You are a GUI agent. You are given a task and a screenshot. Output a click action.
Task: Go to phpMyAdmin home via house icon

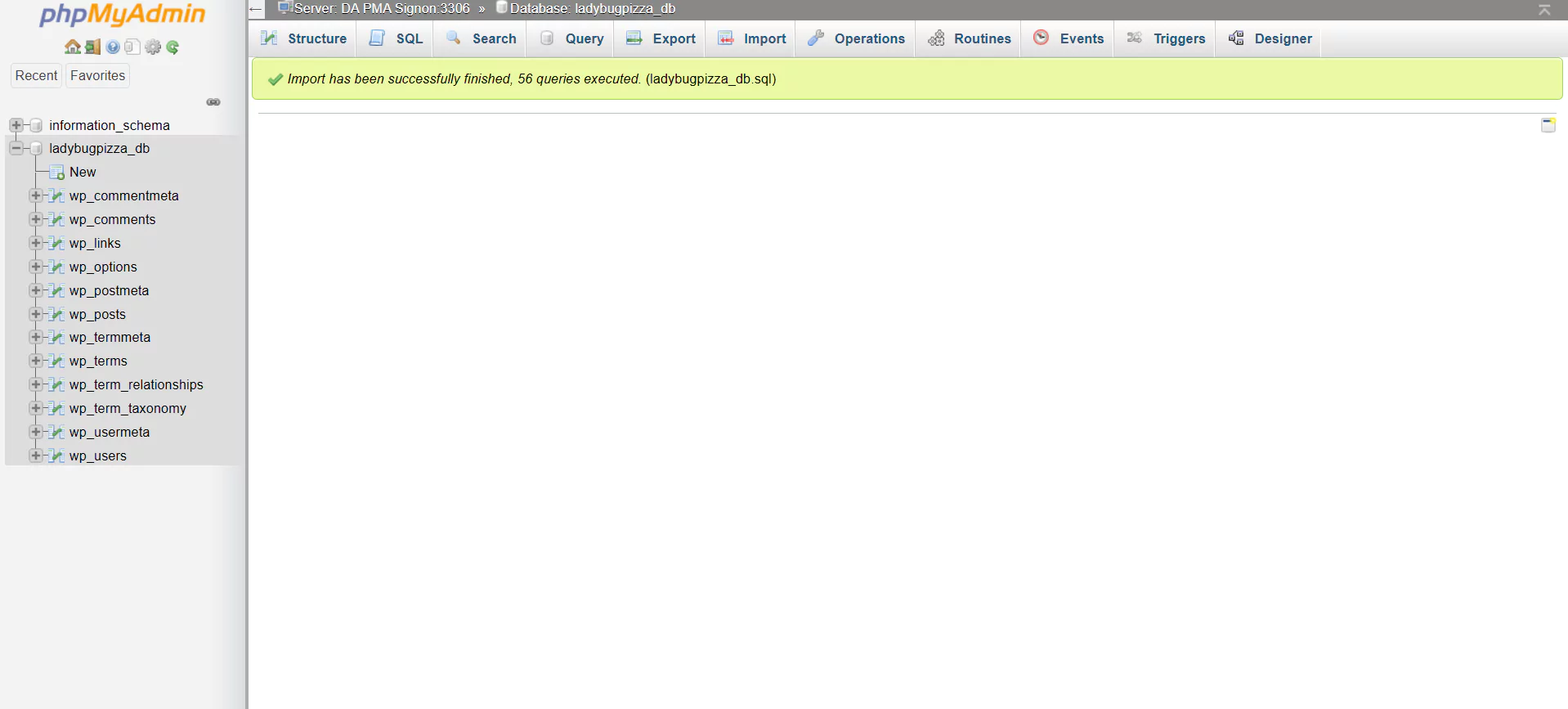coord(73,47)
